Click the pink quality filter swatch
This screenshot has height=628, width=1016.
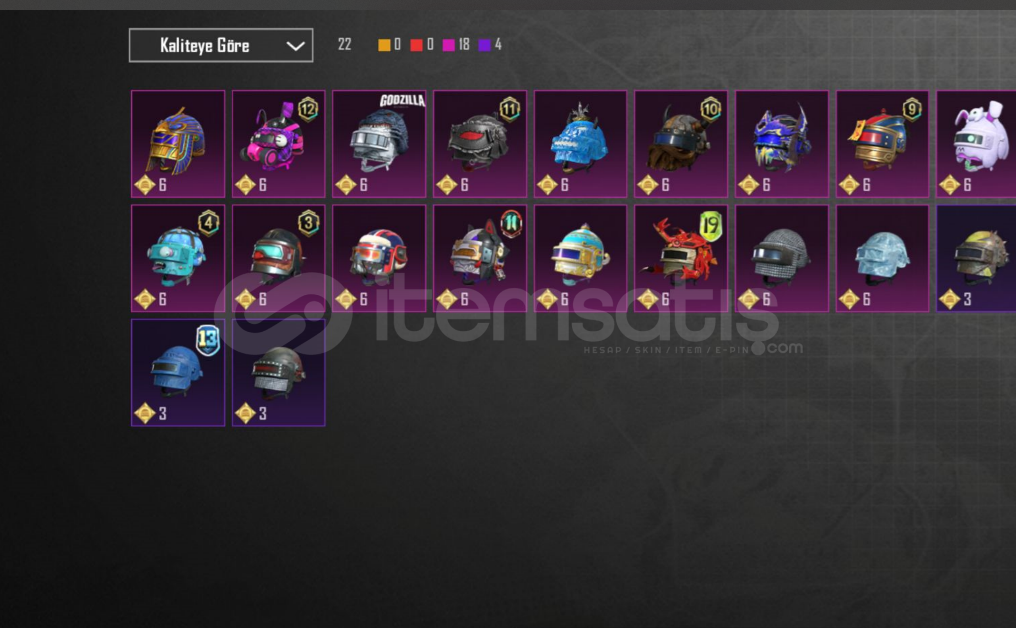tap(448, 45)
